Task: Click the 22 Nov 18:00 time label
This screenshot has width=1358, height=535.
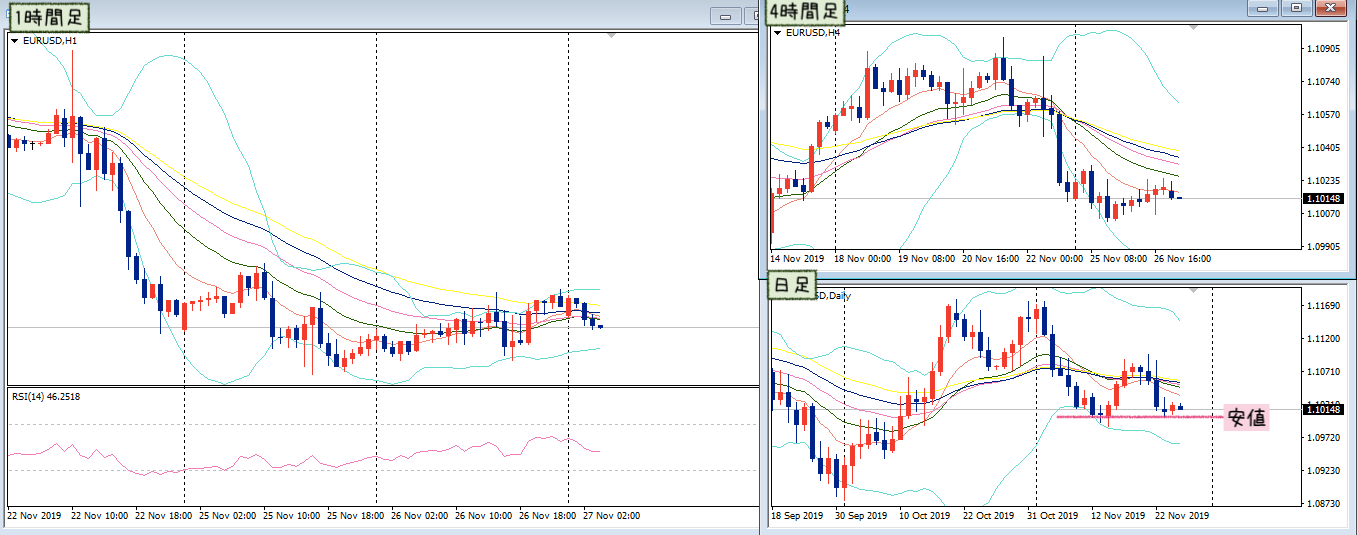Action: [x=164, y=516]
